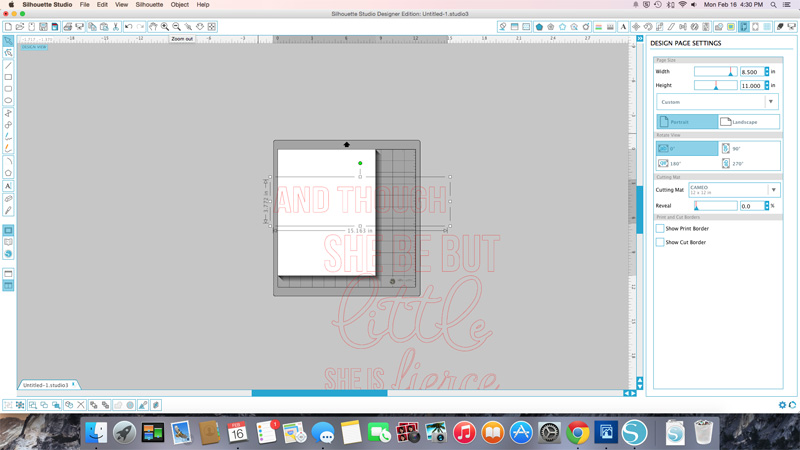The height and width of the screenshot is (450, 800).
Task: Select the Draw a rectangle tool
Action: 8,77
